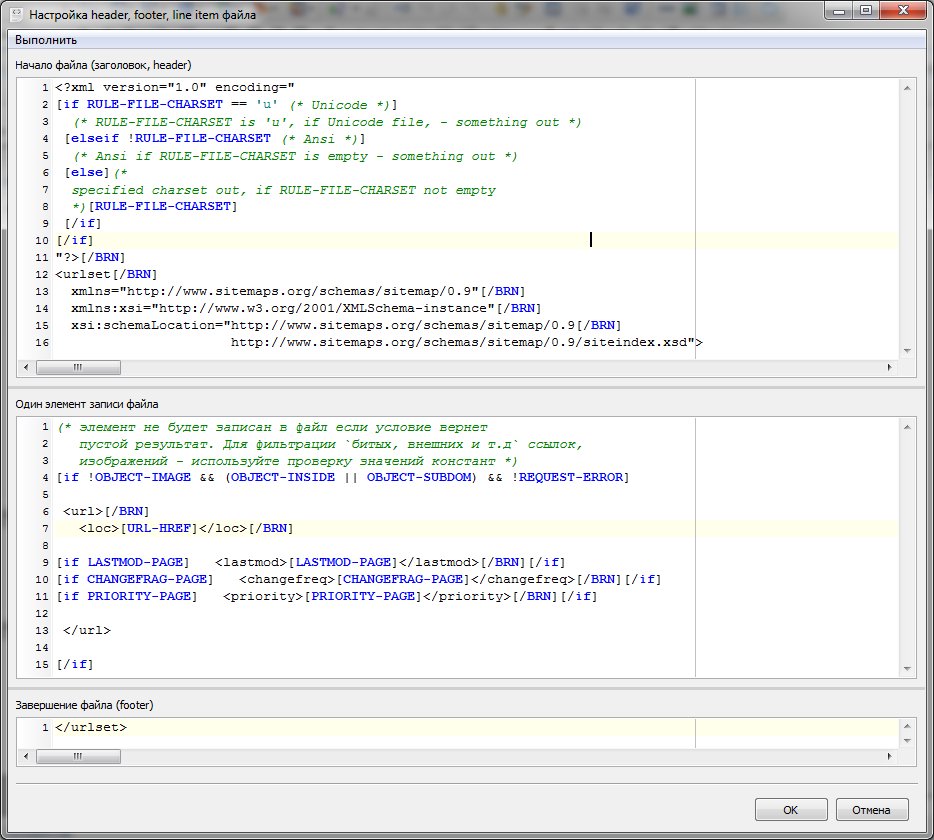Click the <urlset[/BRN] line in the header editor

106,274
